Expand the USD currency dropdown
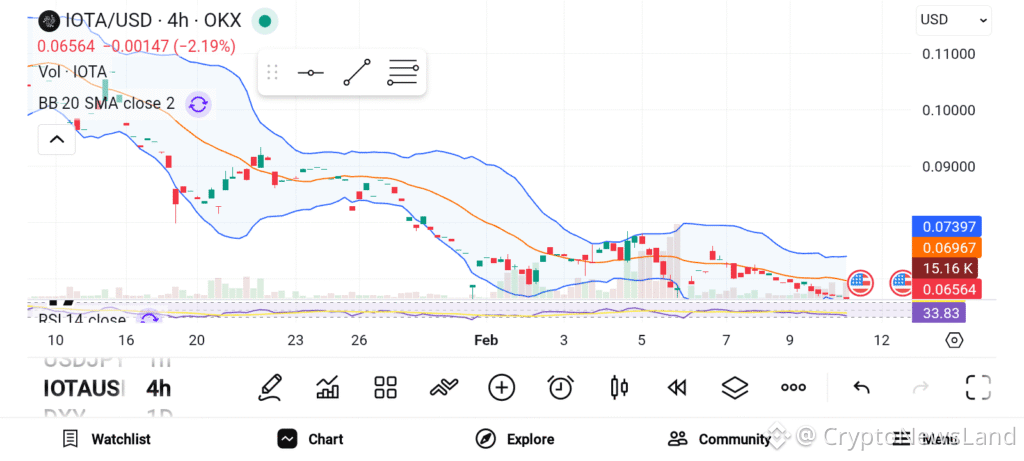Image resolution: width=1024 pixels, height=461 pixels. 953,20
